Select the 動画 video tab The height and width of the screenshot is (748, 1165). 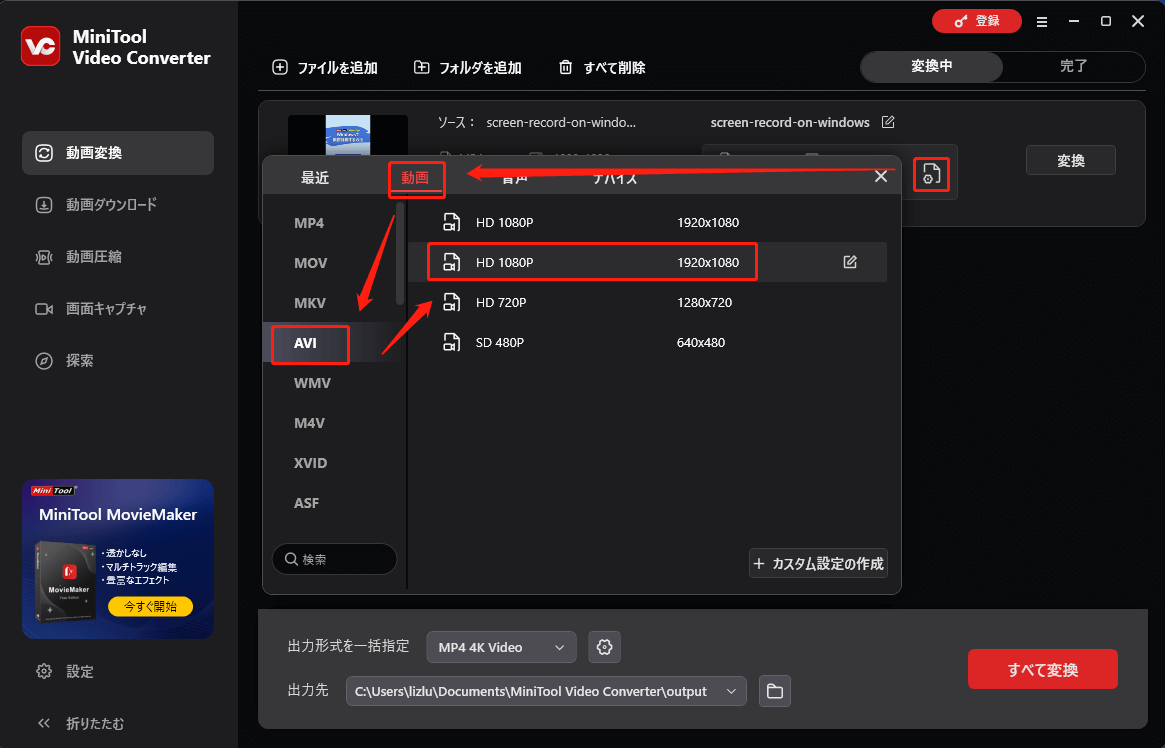point(415,178)
